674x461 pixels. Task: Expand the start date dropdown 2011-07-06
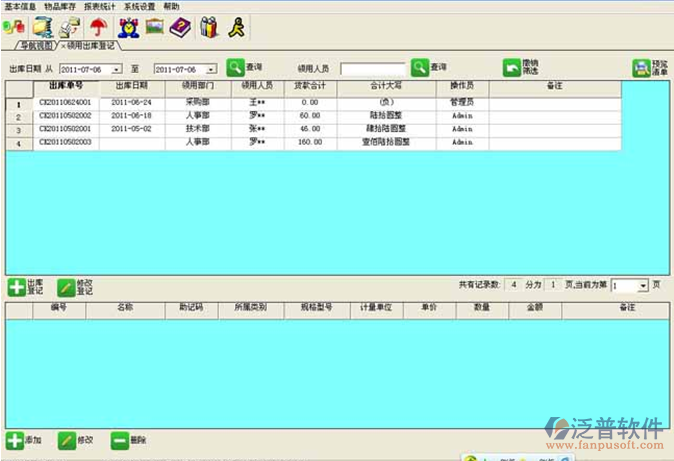coord(117,70)
